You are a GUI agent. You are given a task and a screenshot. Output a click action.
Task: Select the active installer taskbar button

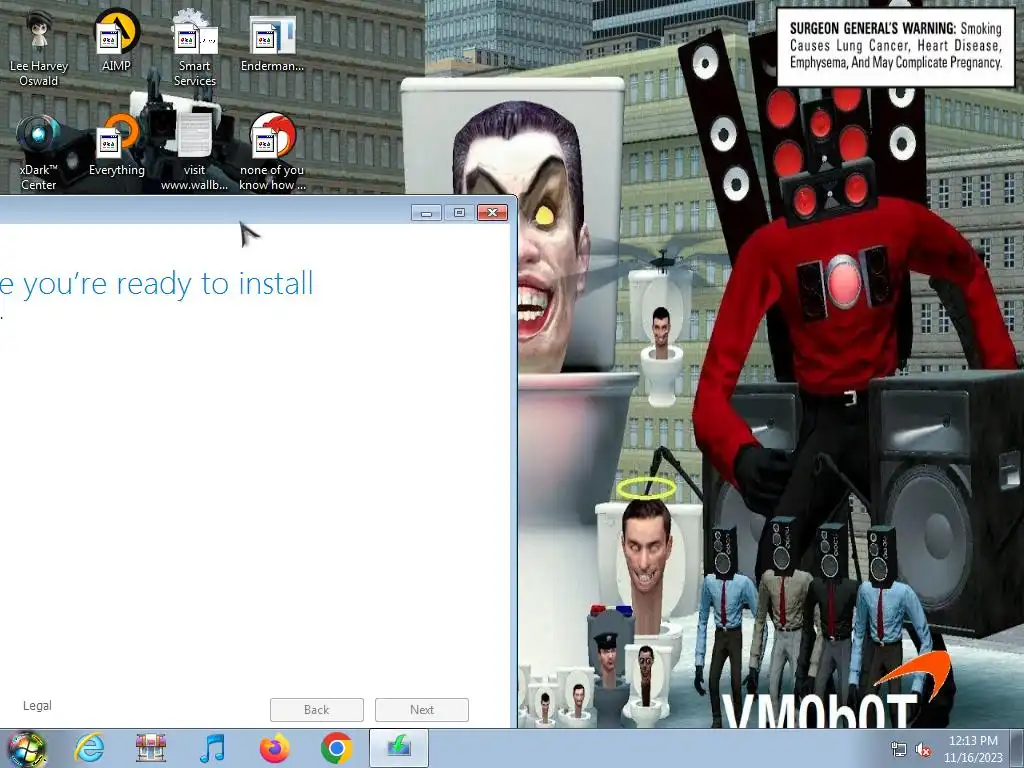(x=399, y=748)
